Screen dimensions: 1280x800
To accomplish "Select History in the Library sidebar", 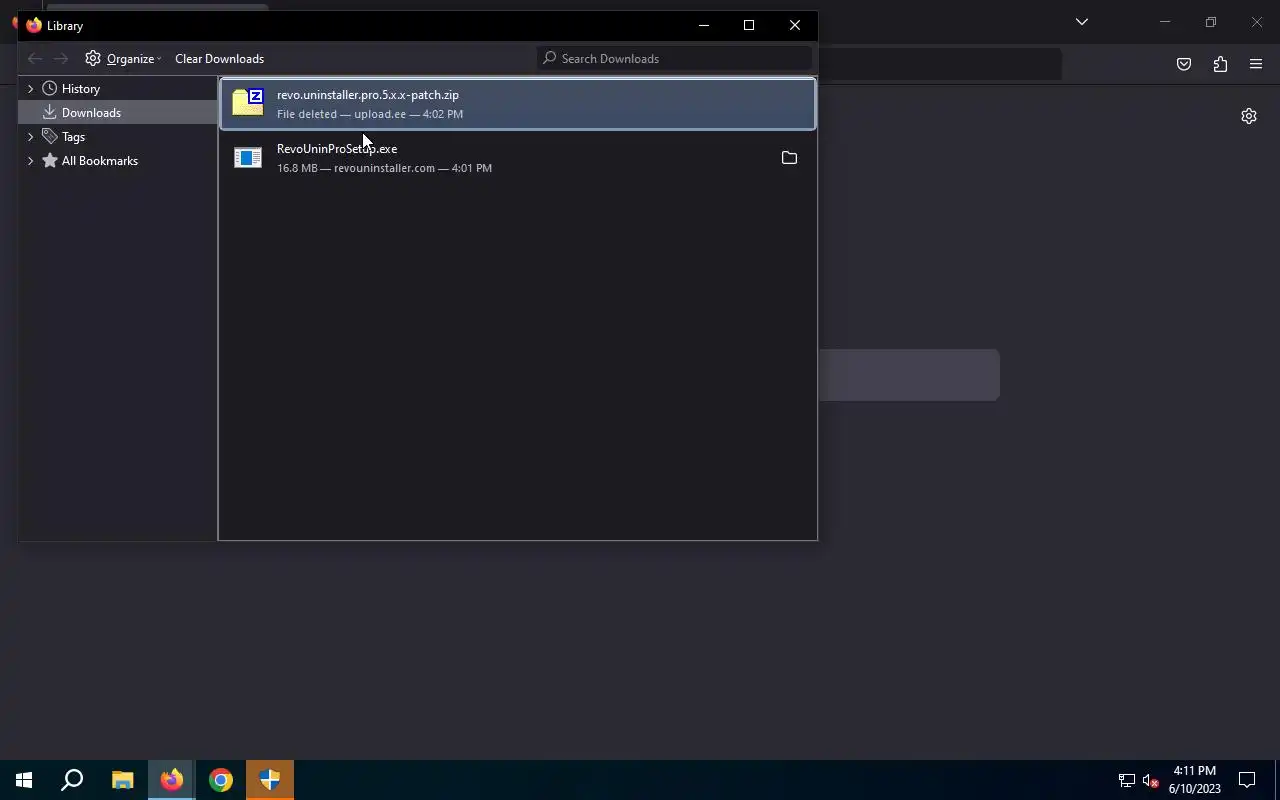I will point(81,88).
